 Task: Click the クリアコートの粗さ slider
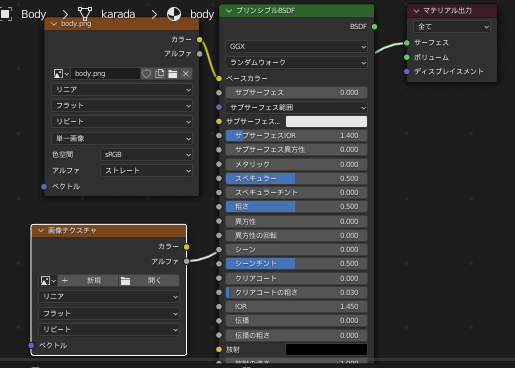click(296, 293)
